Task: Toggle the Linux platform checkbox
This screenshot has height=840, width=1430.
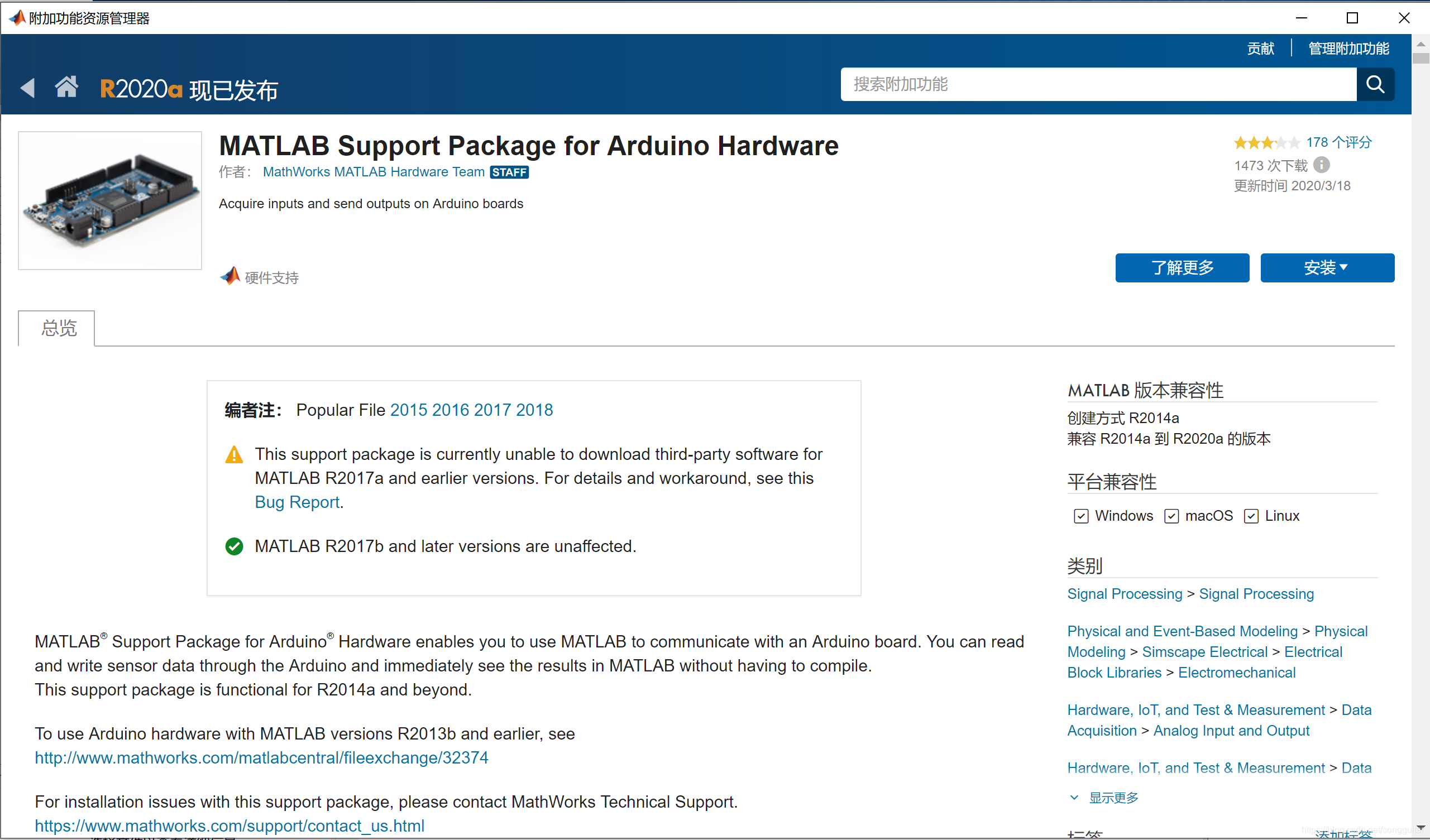Action: click(1251, 516)
